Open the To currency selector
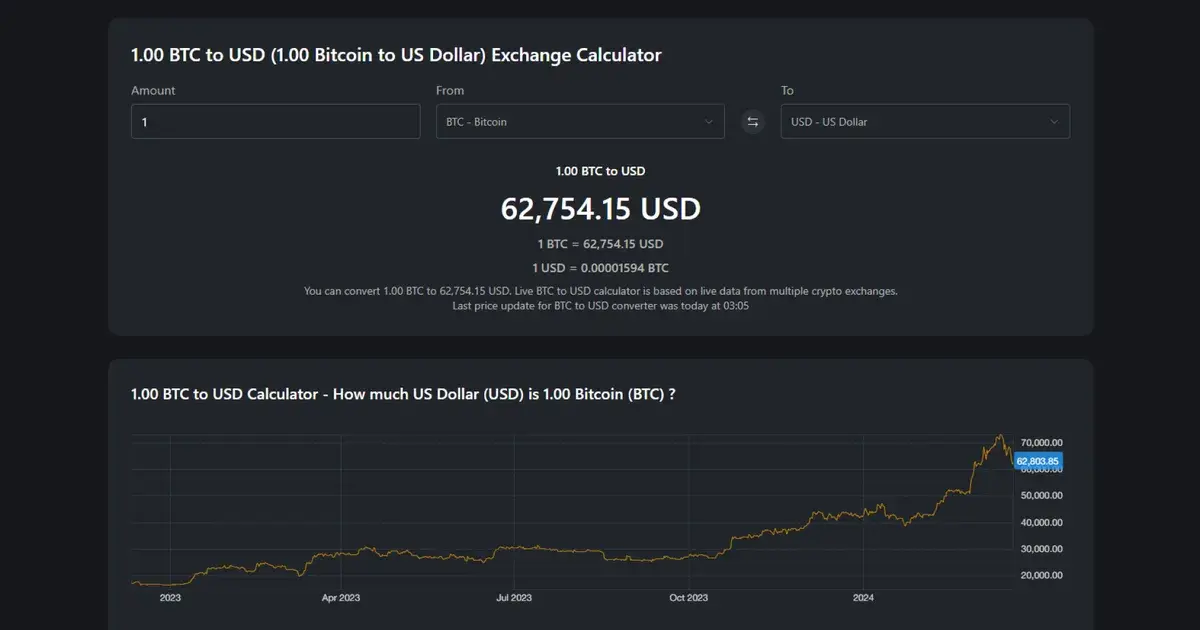The height and width of the screenshot is (630, 1200). [x=925, y=121]
